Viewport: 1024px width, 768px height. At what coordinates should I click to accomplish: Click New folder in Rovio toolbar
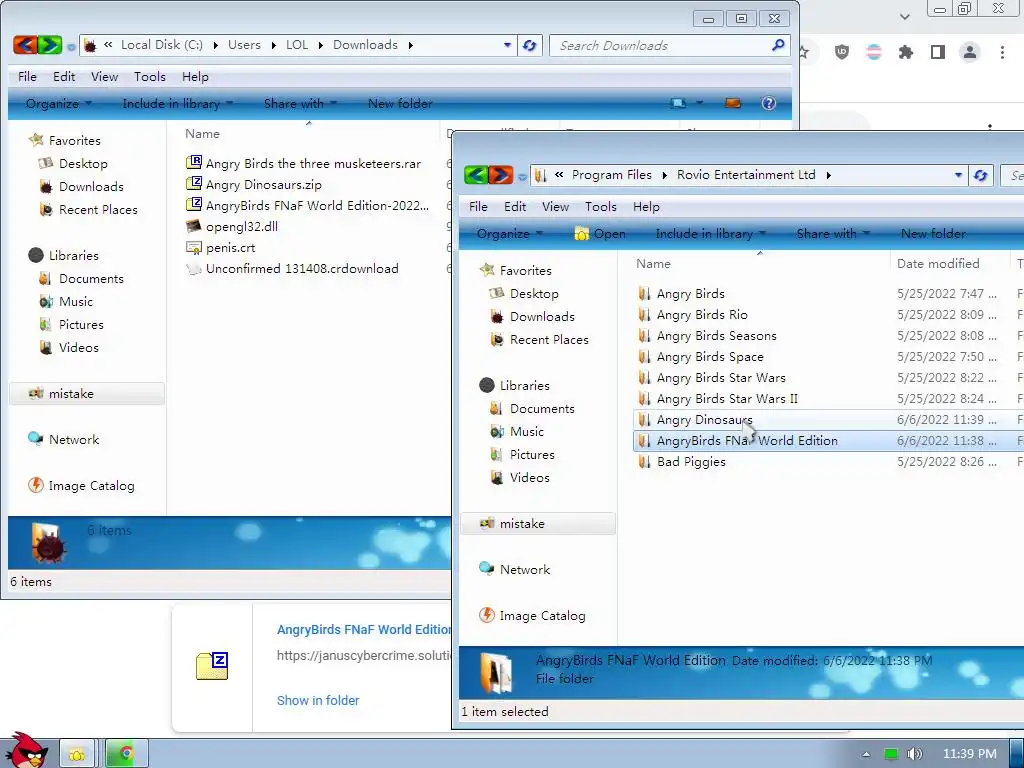(x=933, y=233)
